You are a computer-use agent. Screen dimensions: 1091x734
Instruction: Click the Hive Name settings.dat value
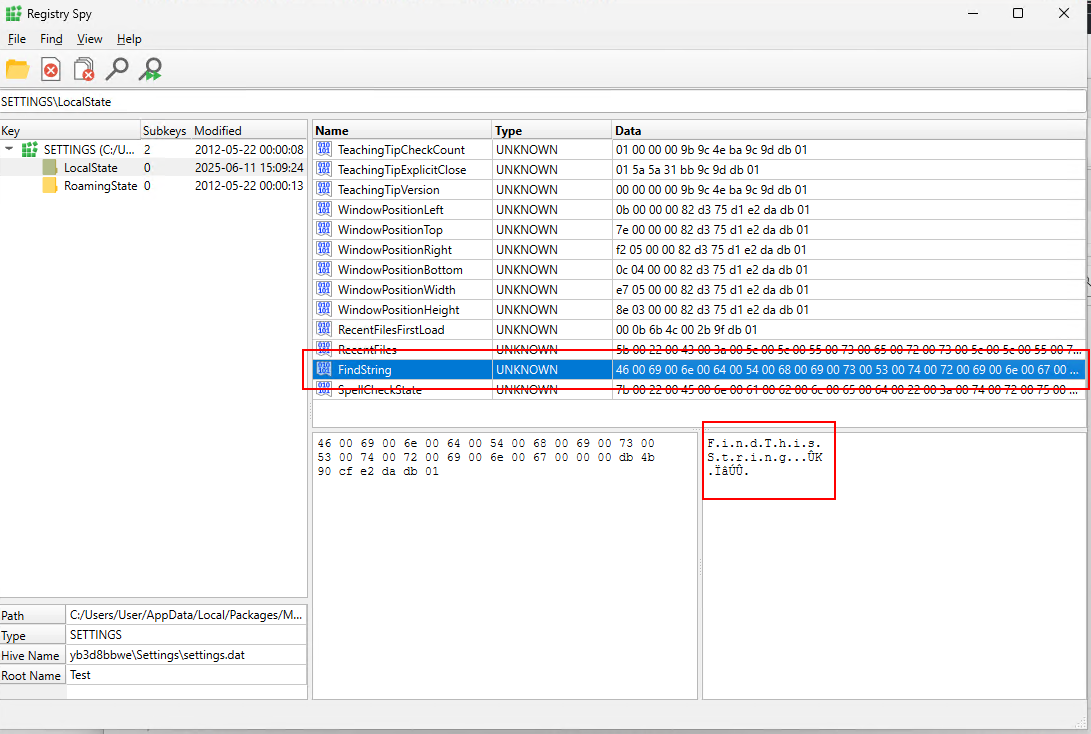pos(186,655)
